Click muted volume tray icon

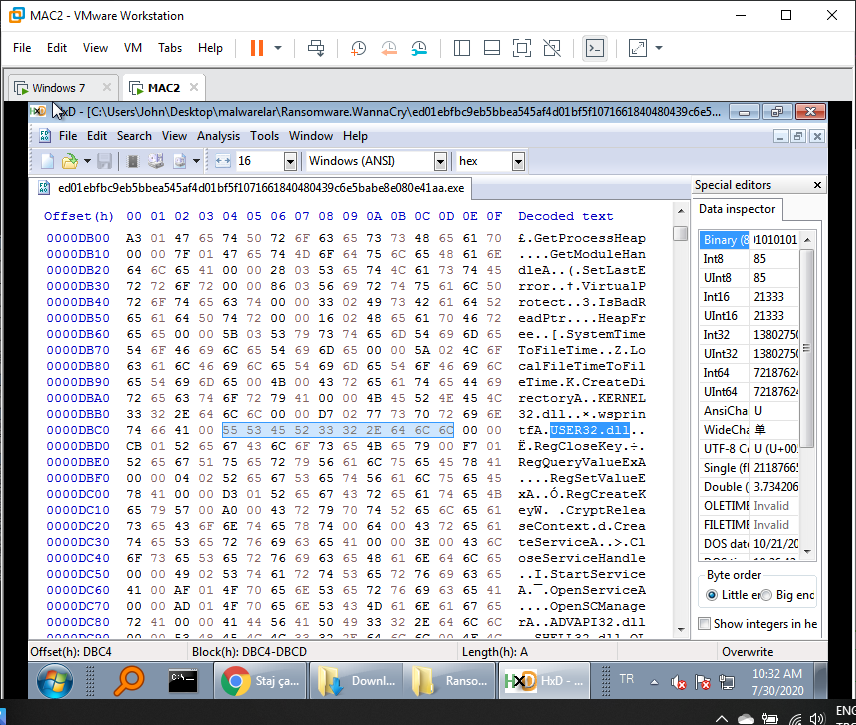click(x=679, y=682)
